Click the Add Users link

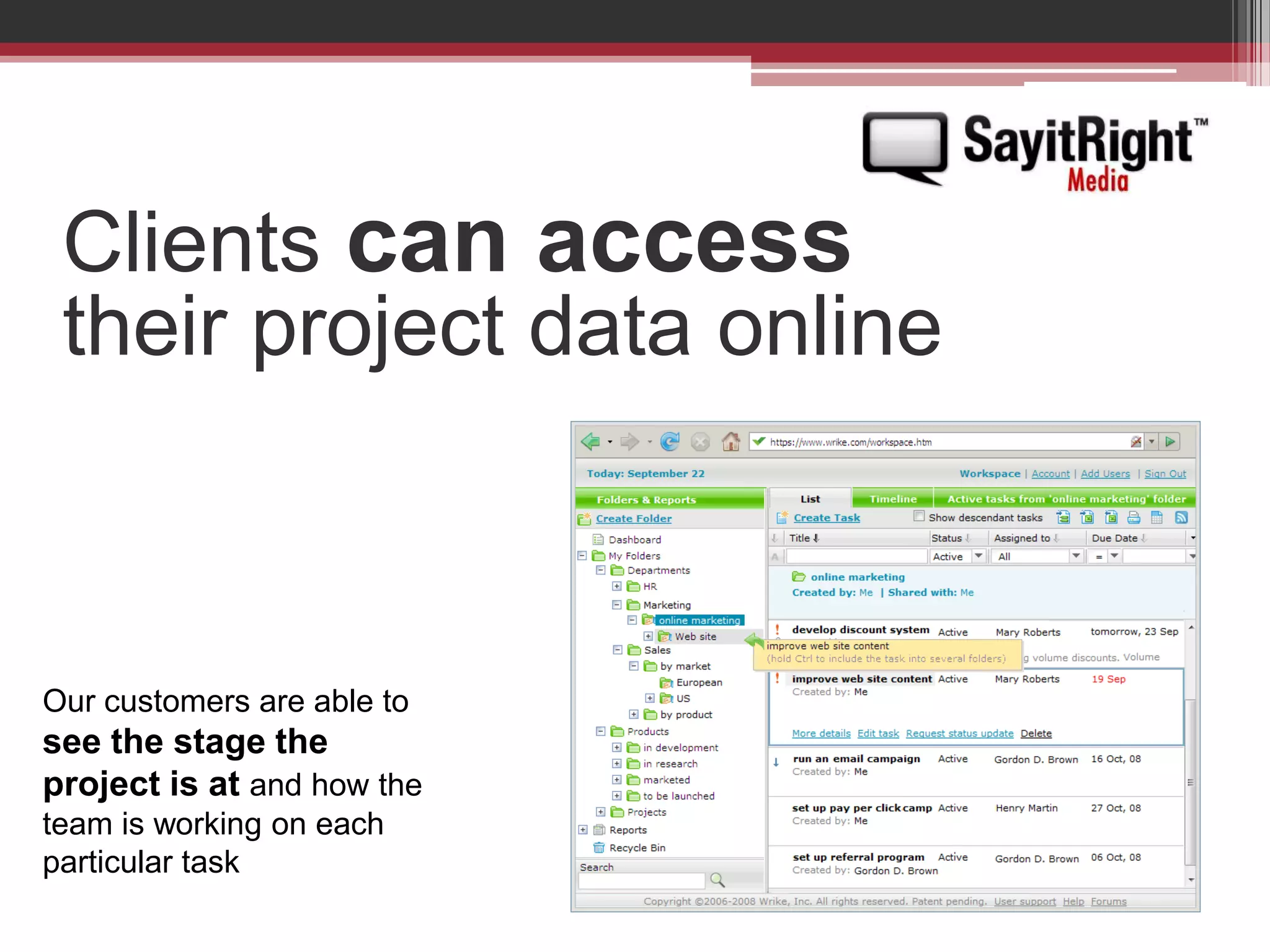tap(1105, 474)
